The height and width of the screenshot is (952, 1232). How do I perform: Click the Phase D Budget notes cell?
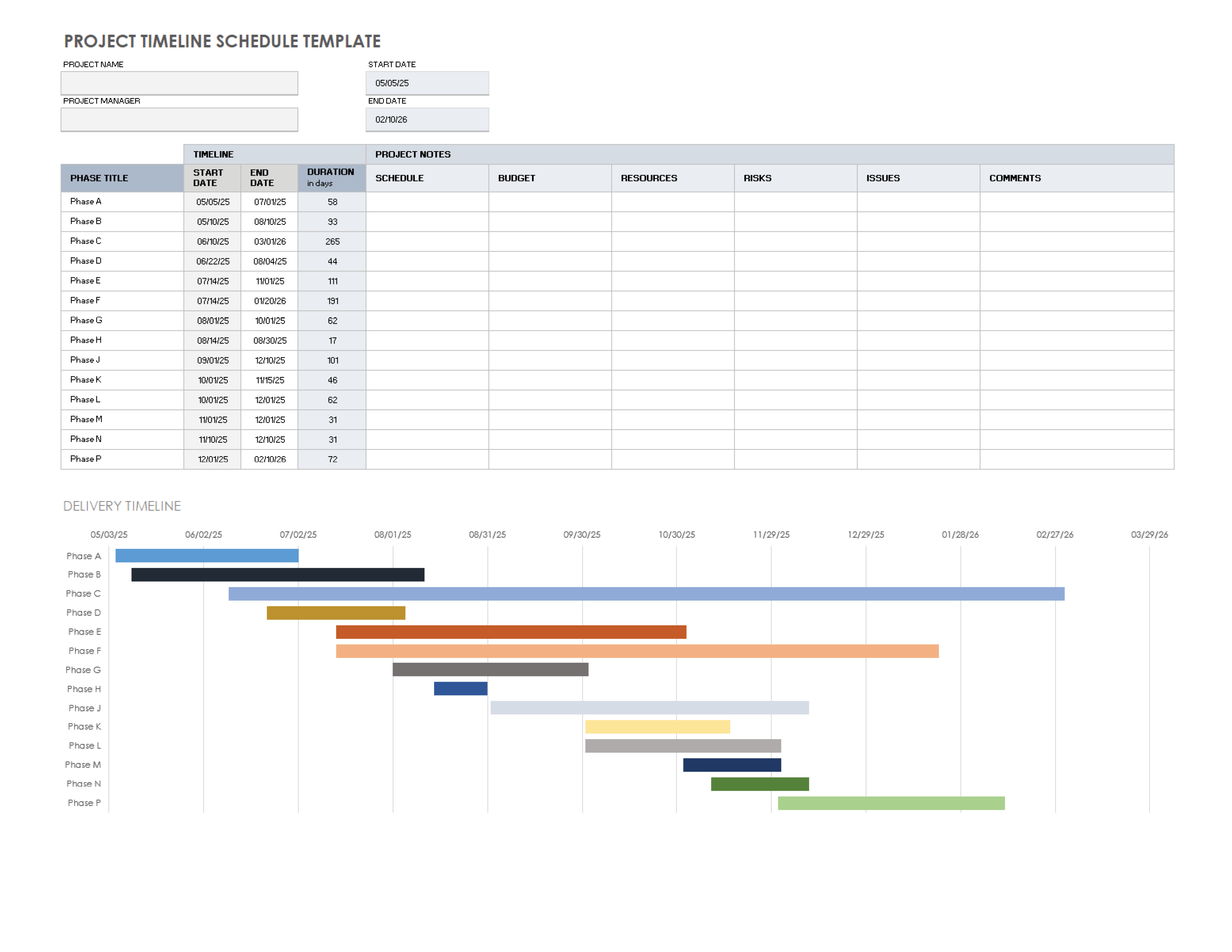point(550,261)
